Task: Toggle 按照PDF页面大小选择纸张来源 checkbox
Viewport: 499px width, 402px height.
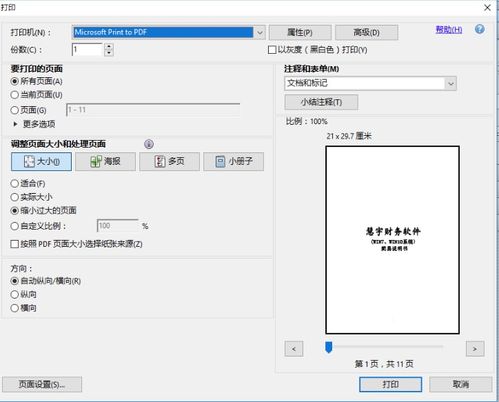Action: pos(14,244)
